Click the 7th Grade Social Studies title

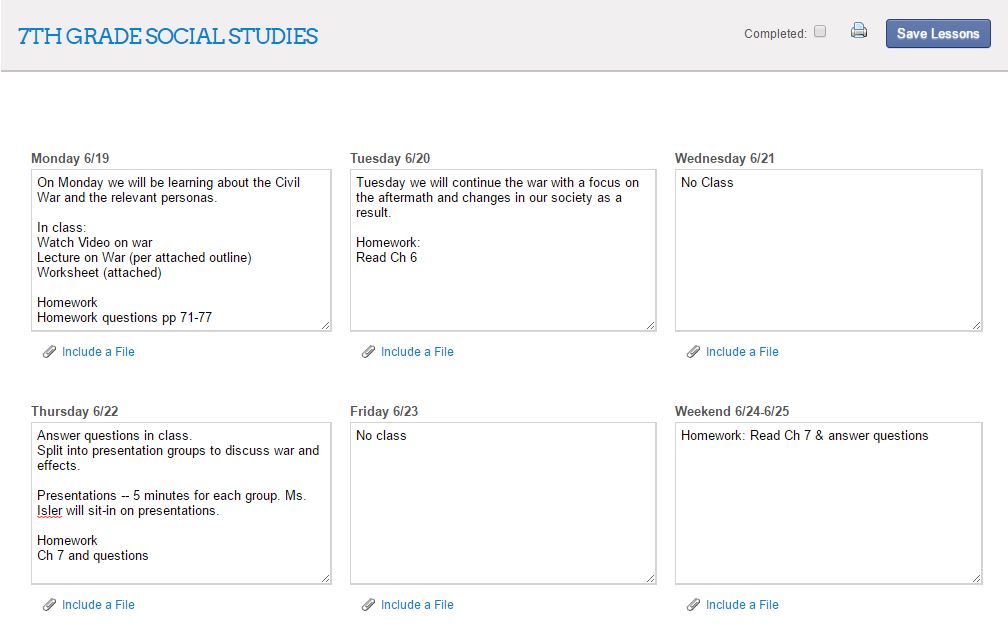pyautogui.click(x=166, y=36)
